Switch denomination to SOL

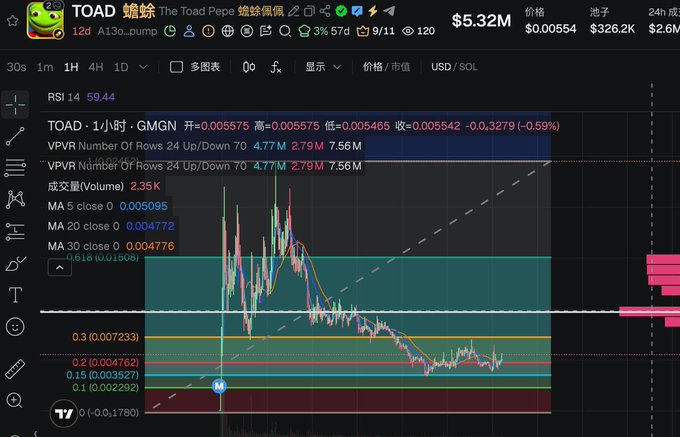pos(468,67)
